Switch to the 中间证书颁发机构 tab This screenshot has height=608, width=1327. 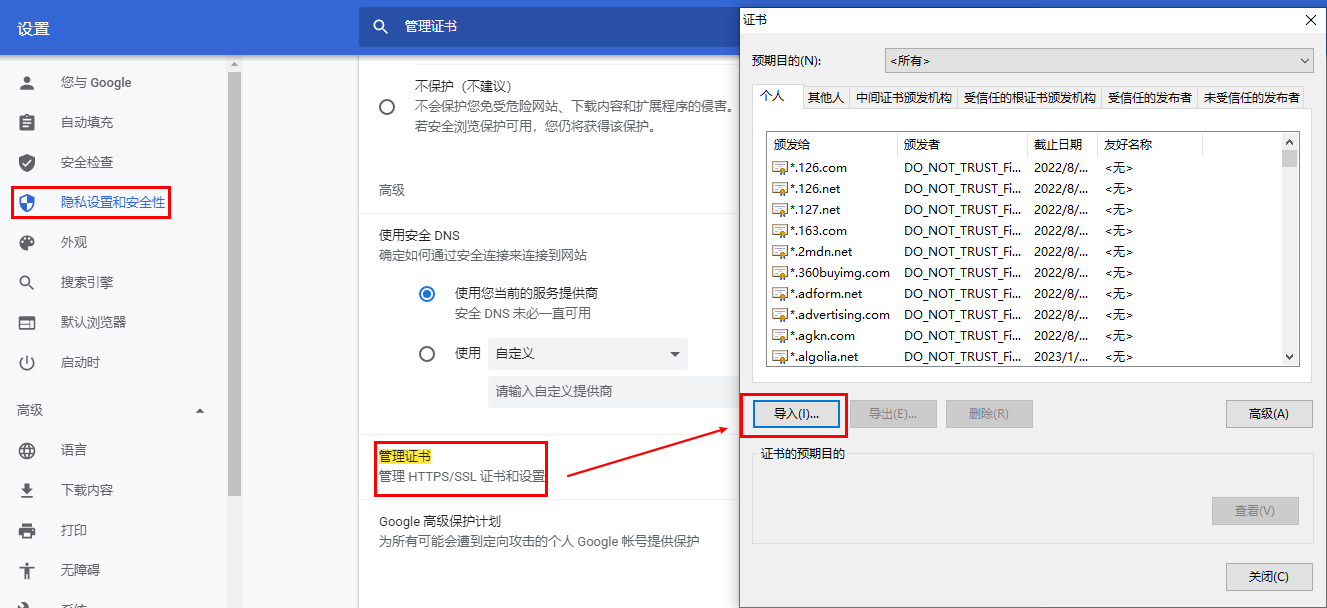[904, 98]
